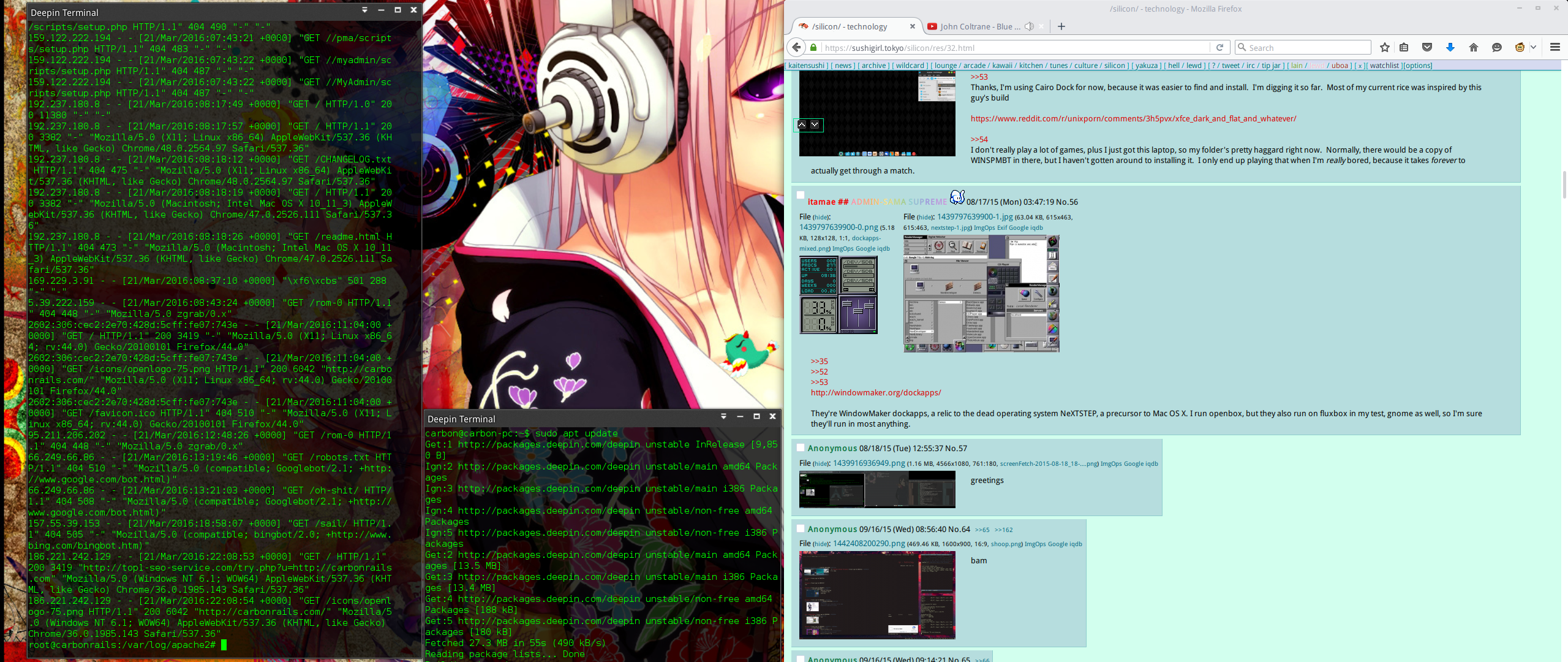Open the top terminal's dropdown menu arrow
This screenshot has width=1568, height=662.
[x=364, y=10]
